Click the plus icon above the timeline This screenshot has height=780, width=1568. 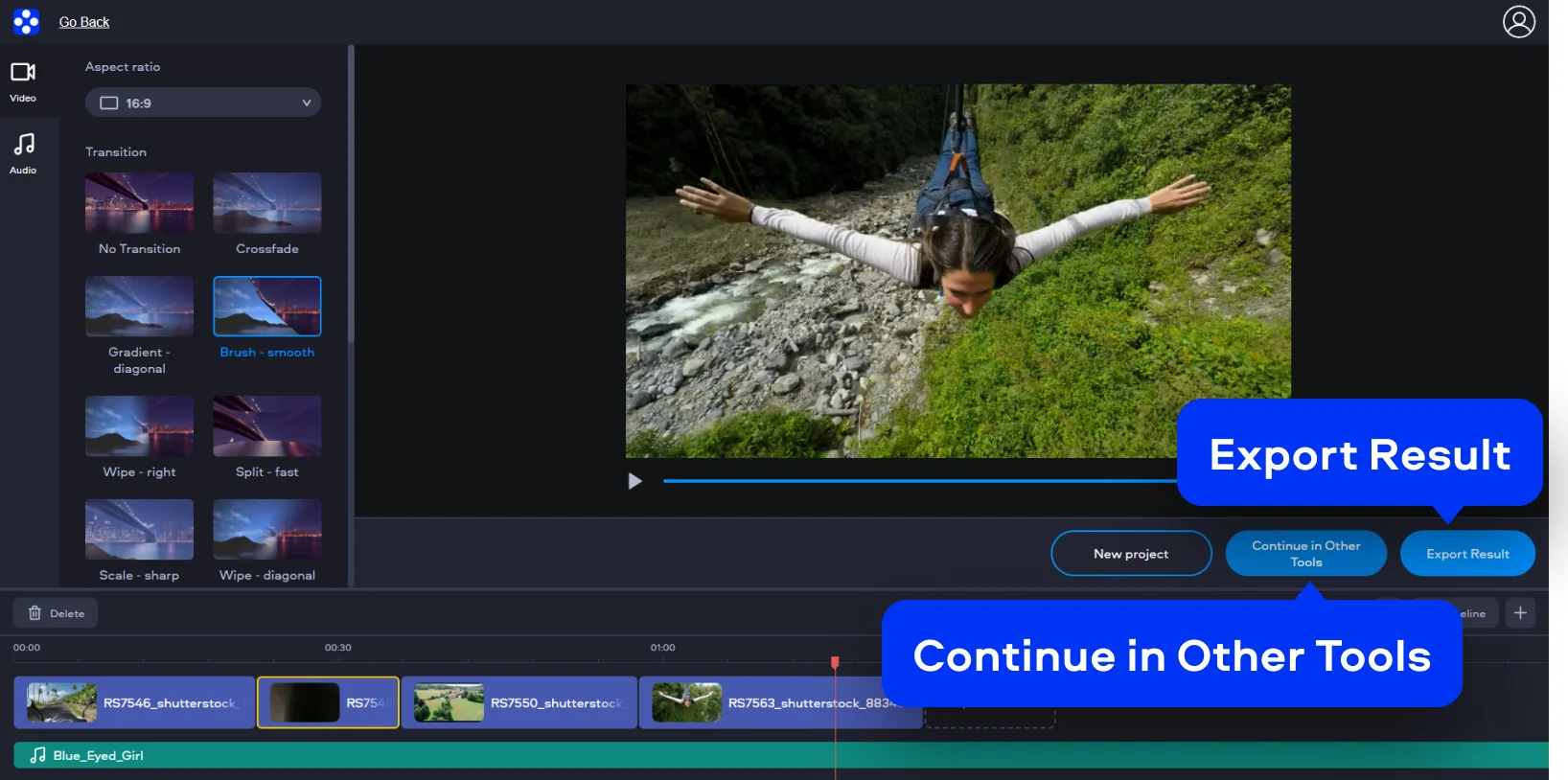(x=1520, y=613)
